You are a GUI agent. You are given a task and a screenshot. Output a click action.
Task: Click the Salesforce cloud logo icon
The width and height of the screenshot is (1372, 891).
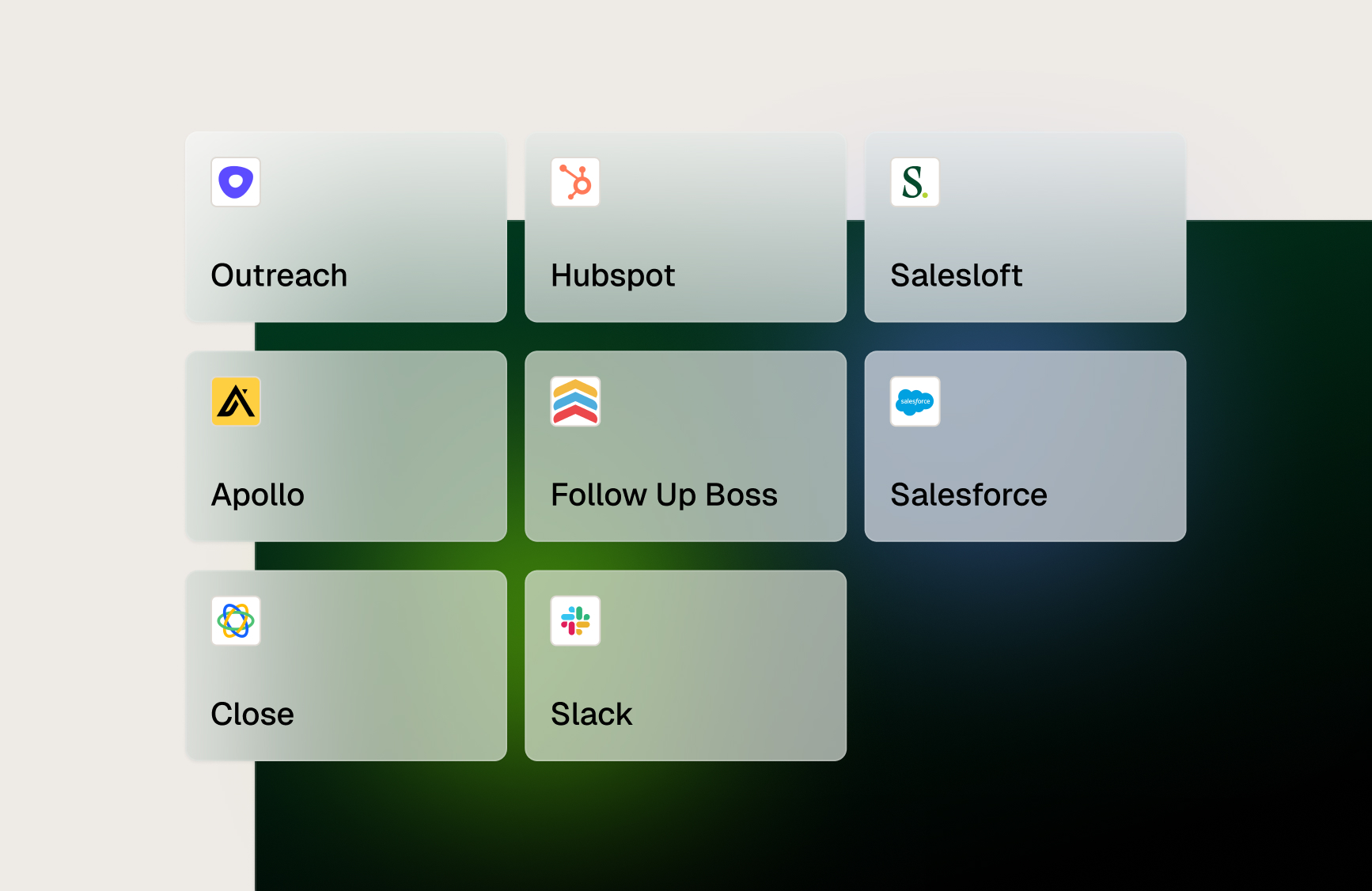(915, 401)
